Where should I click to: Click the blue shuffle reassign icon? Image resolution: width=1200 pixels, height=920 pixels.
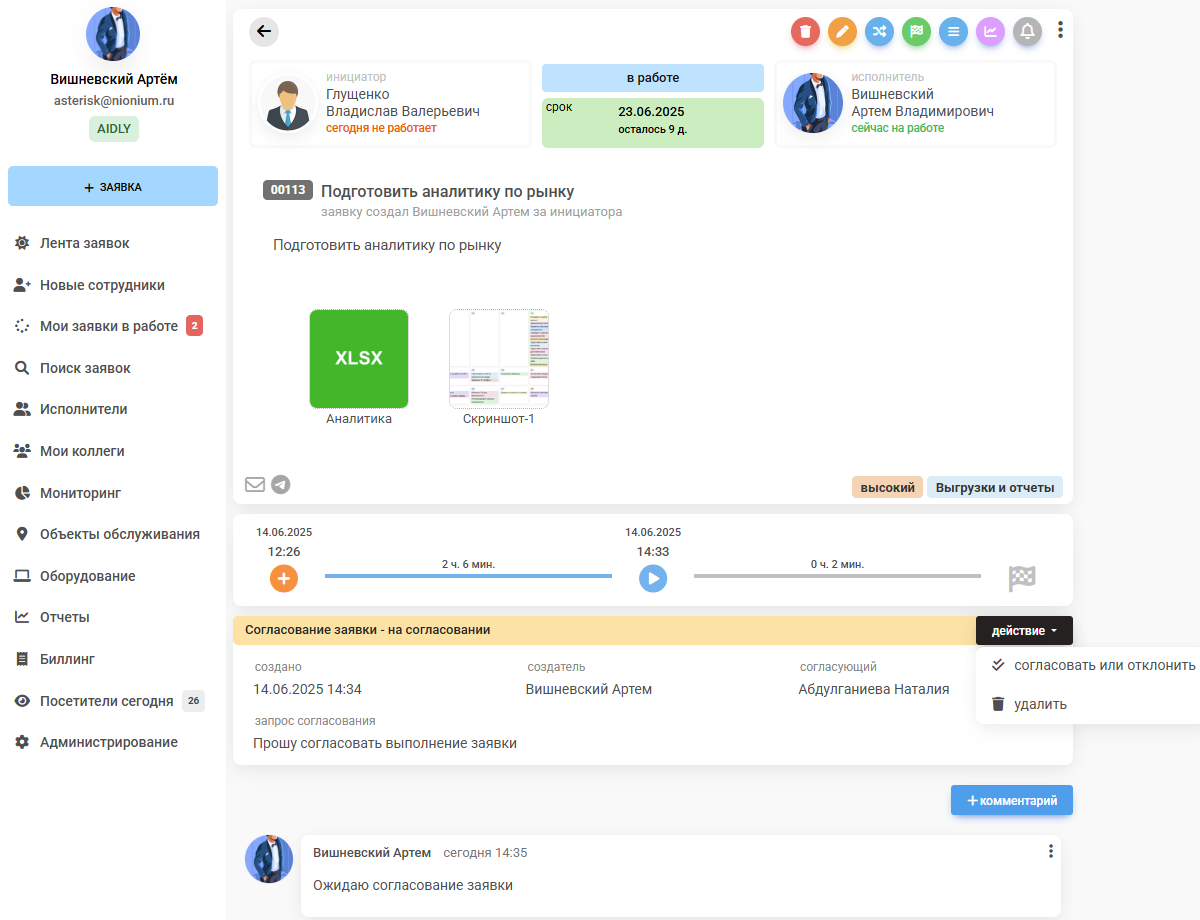pos(879,32)
